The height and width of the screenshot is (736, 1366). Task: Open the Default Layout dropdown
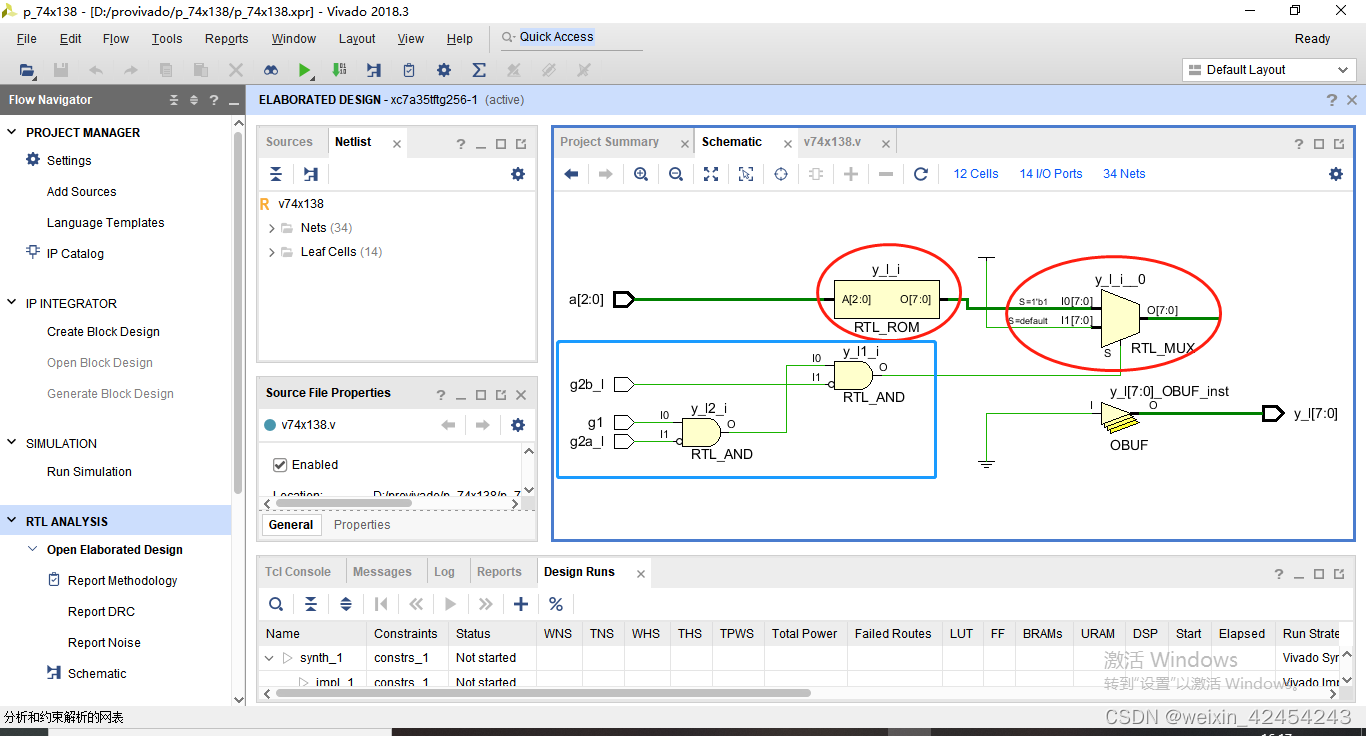pyautogui.click(x=1269, y=70)
